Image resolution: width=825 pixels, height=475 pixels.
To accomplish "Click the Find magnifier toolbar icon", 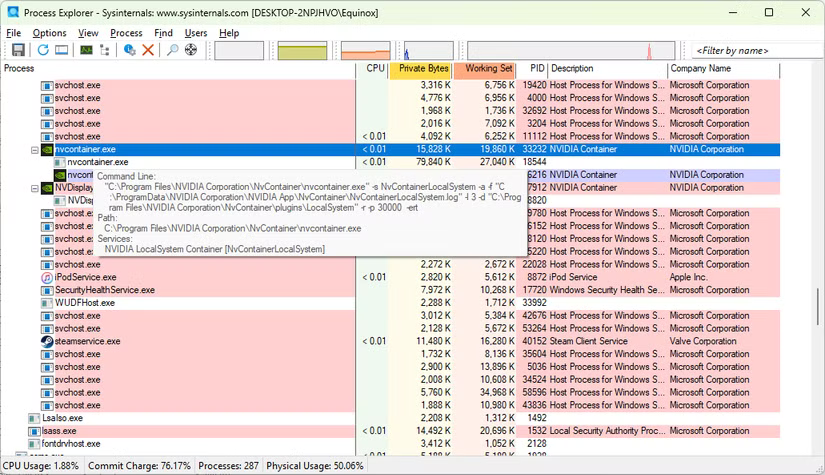I will click(x=172, y=50).
